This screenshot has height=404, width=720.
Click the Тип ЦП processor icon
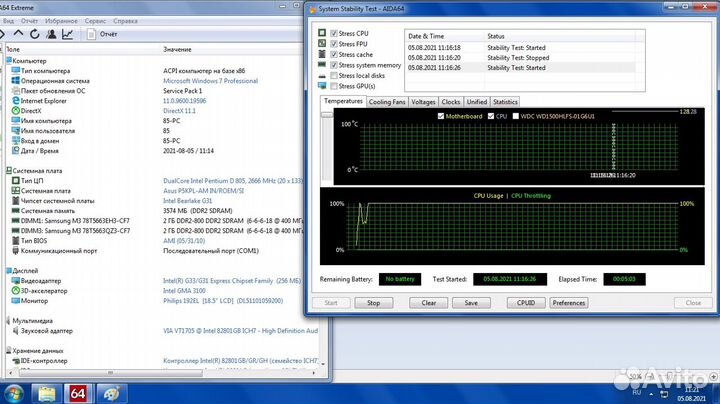pyautogui.click(x=16, y=181)
